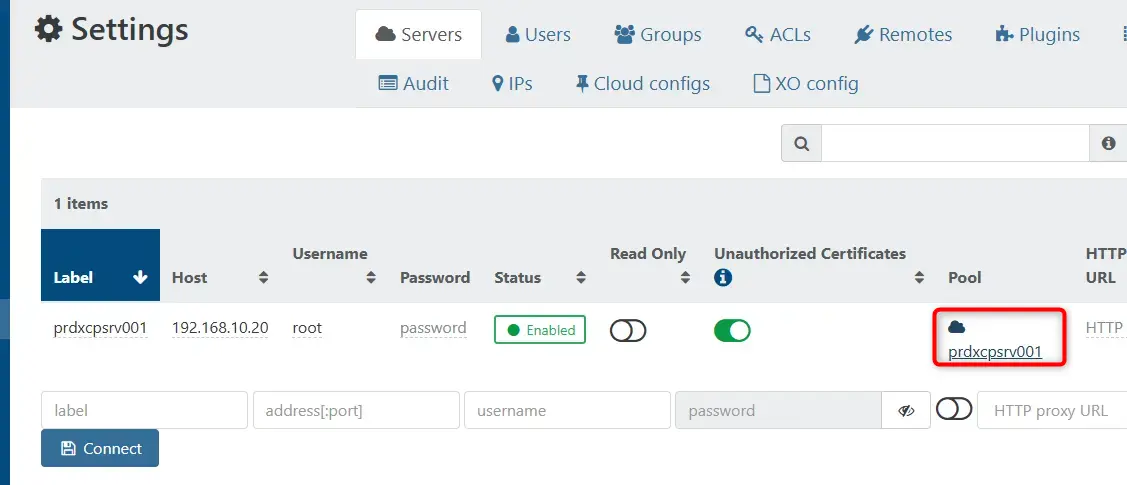This screenshot has height=485, width=1127.
Task: Switch to the Plugins tab
Action: coord(1037,34)
